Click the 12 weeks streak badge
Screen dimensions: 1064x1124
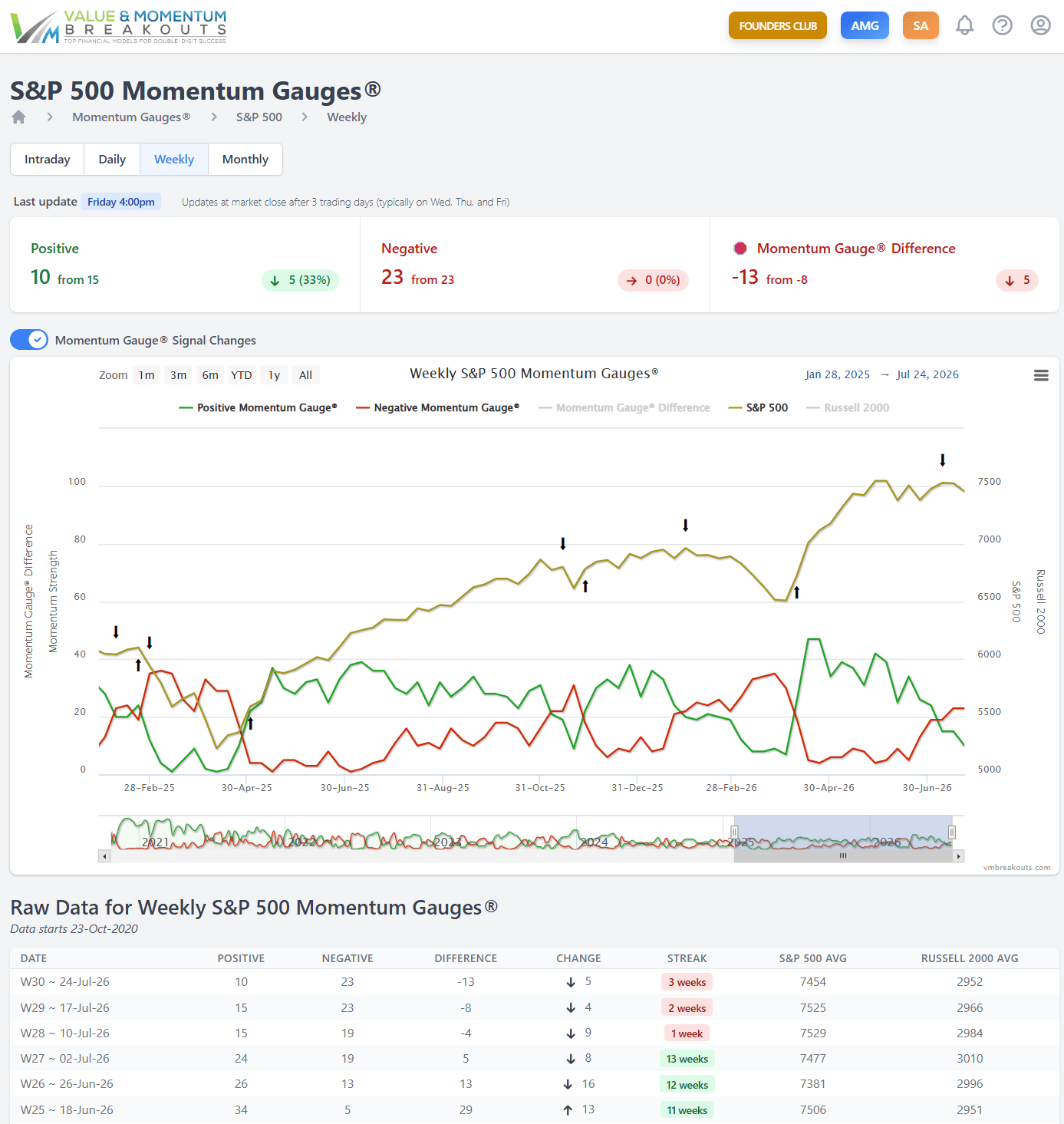[x=687, y=1085]
